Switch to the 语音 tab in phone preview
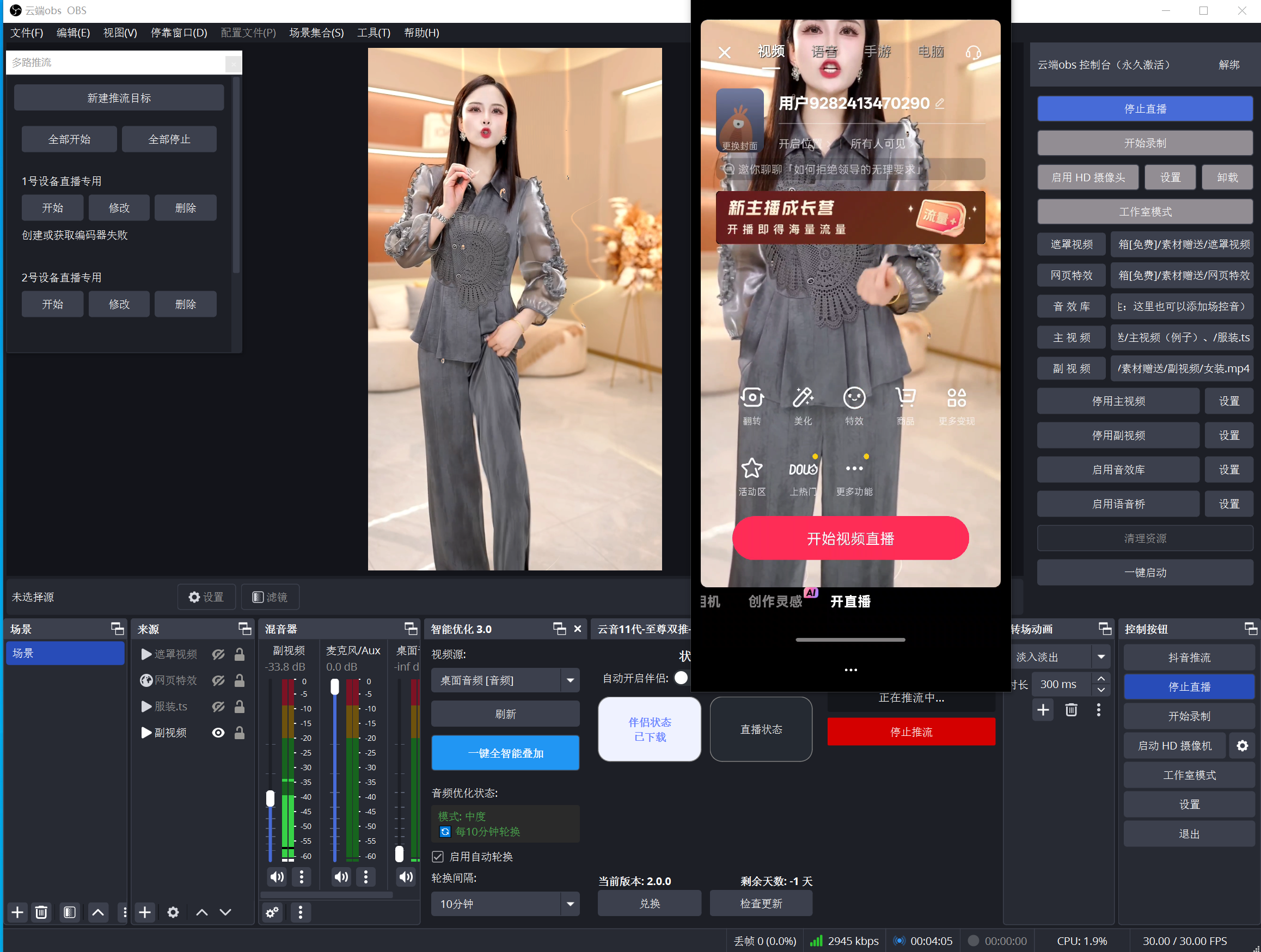 pos(824,52)
